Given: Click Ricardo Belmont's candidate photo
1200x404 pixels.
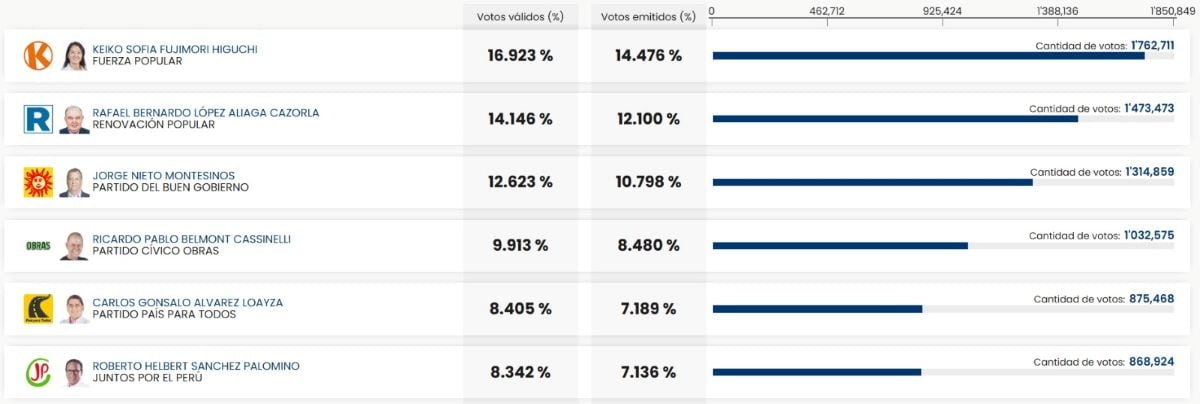Looking at the screenshot, I should coord(74,245).
